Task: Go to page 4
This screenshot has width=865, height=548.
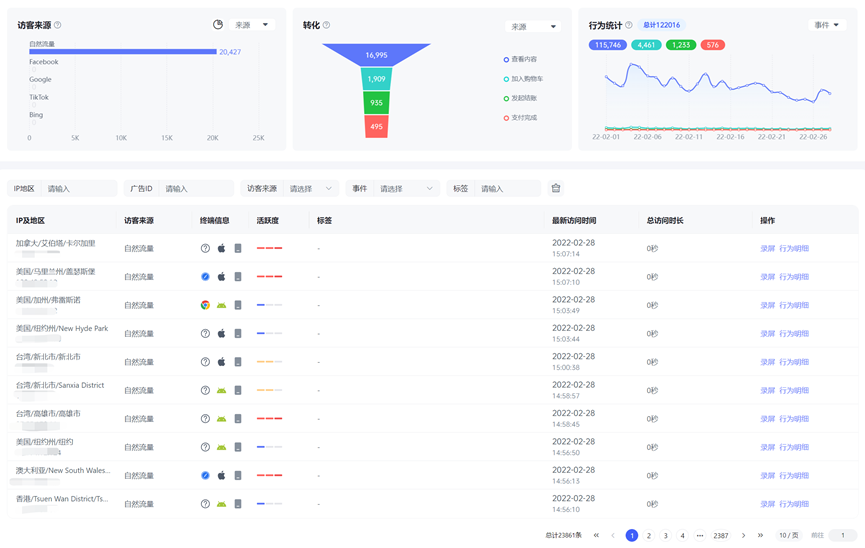Action: 682,535
